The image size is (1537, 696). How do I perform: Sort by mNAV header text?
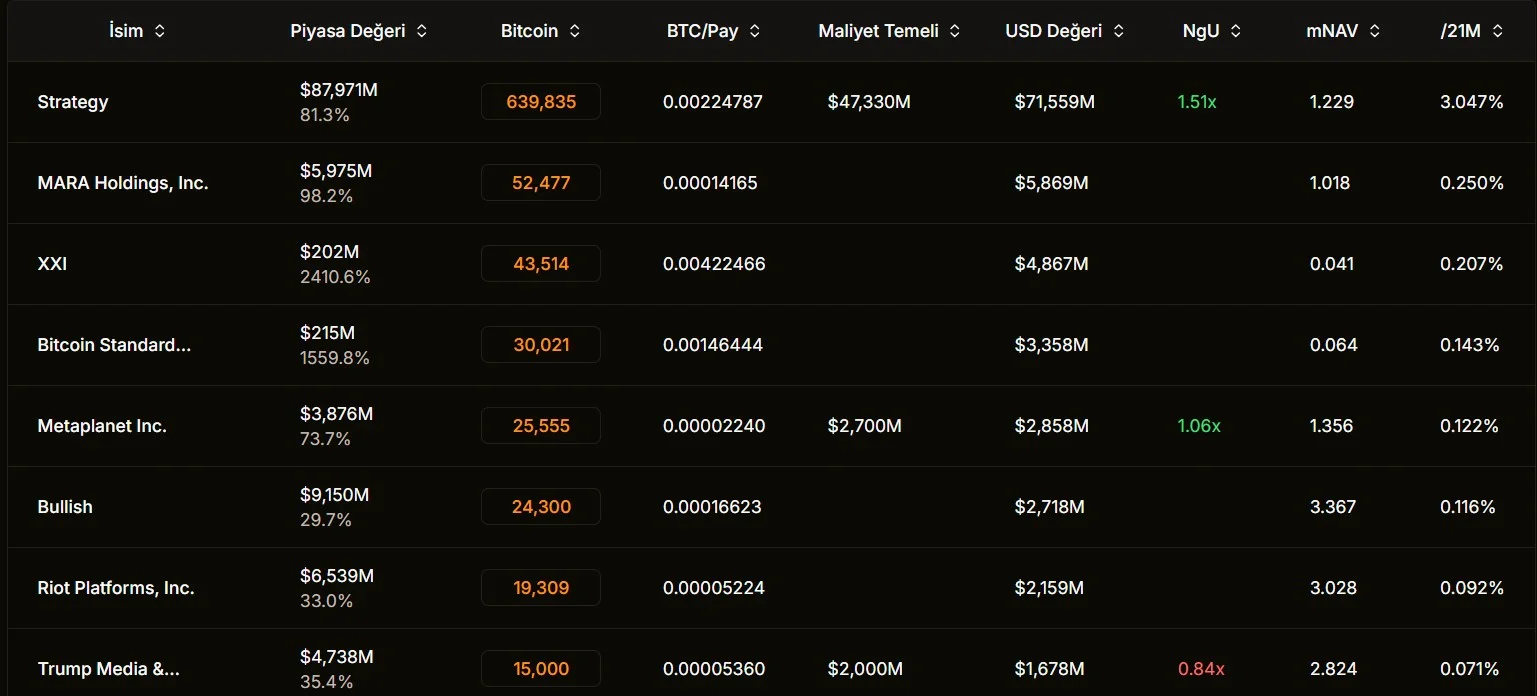pos(1332,31)
